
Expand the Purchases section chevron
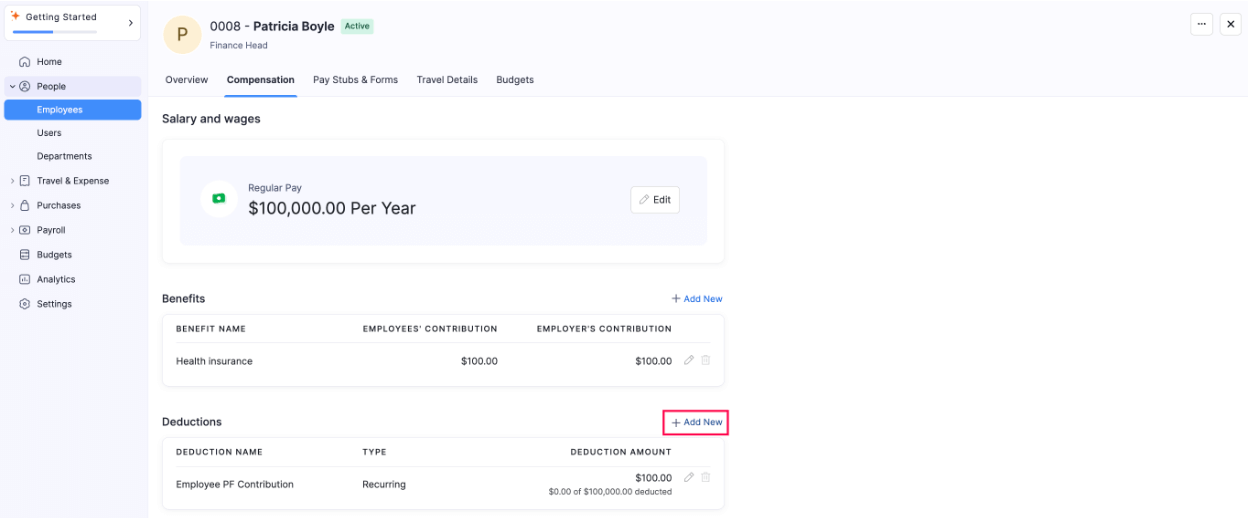point(12,205)
